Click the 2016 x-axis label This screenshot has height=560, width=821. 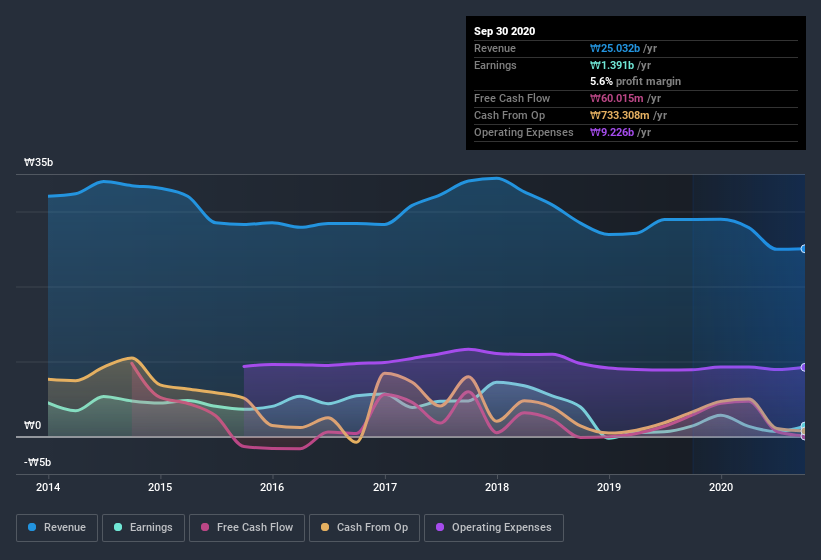(x=272, y=487)
